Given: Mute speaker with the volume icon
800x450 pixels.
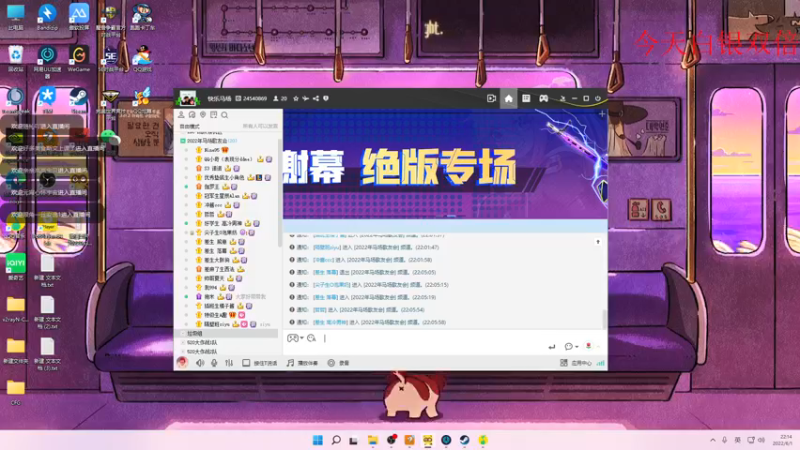Looking at the screenshot, I should pos(200,363).
